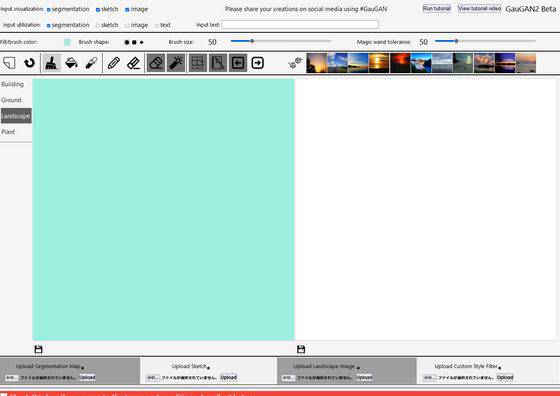Pick the red sky style thumbnail
560x396 pixels.
[400, 63]
